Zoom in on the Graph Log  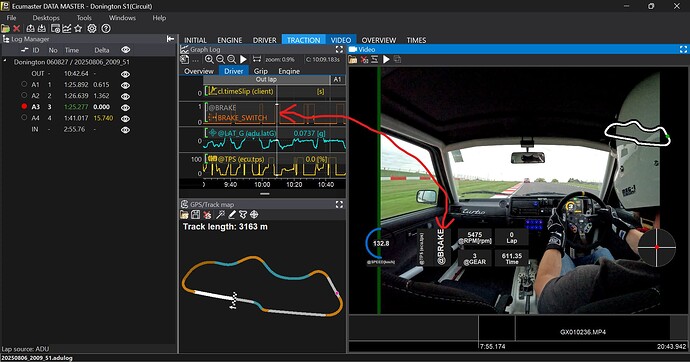tap(209, 59)
